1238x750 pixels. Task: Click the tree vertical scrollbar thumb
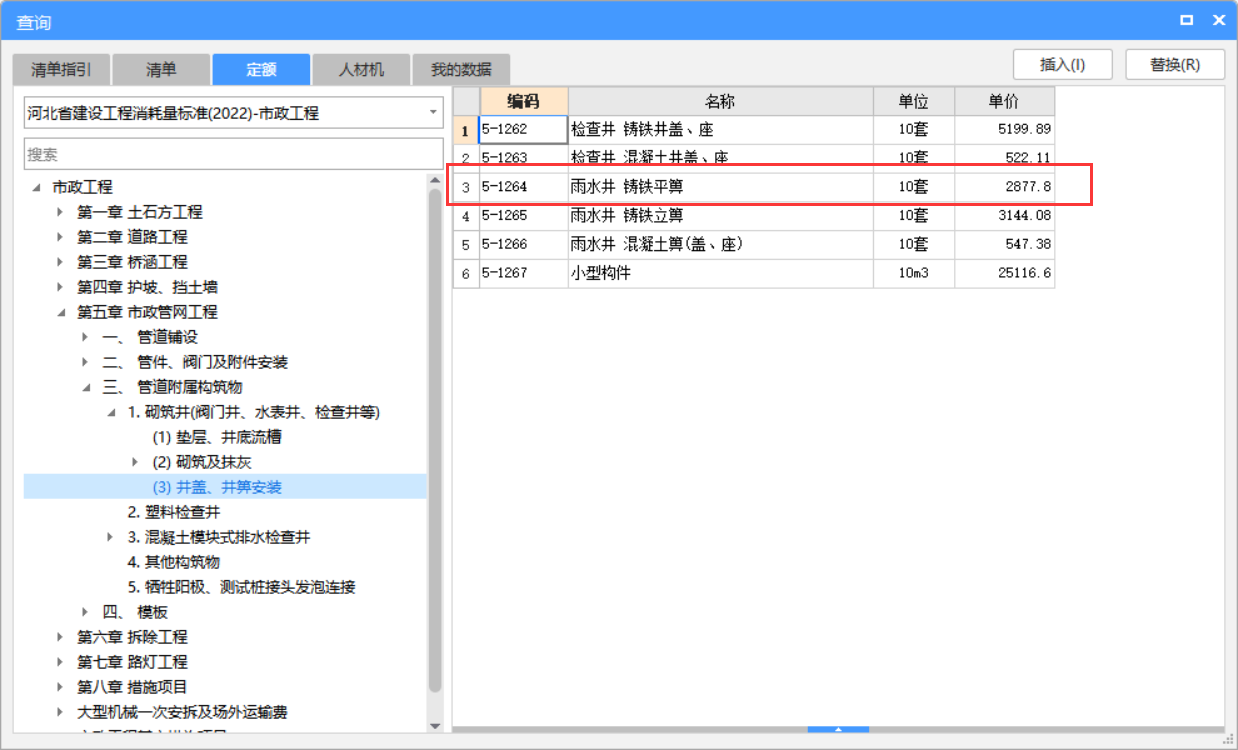point(435,440)
